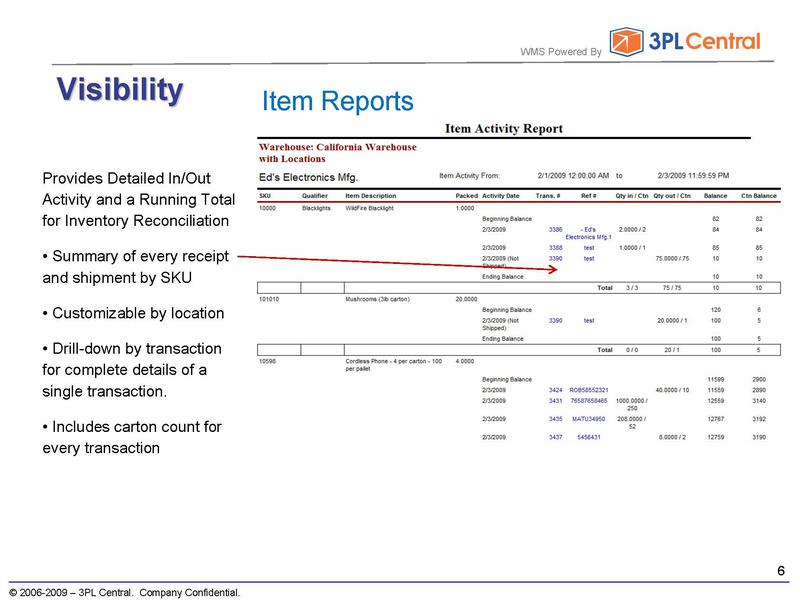Click the 3PL Central orange box logo
The image size is (800, 600).
coord(626,42)
